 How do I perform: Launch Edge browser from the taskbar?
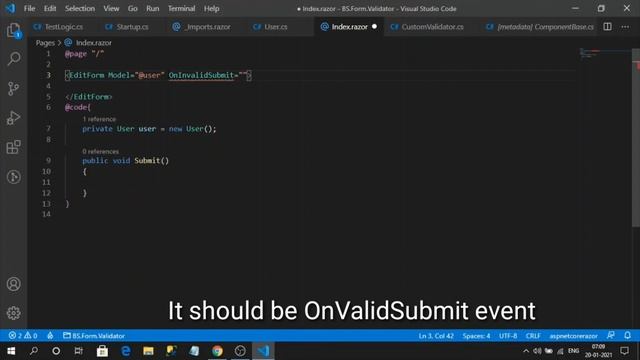pos(126,351)
